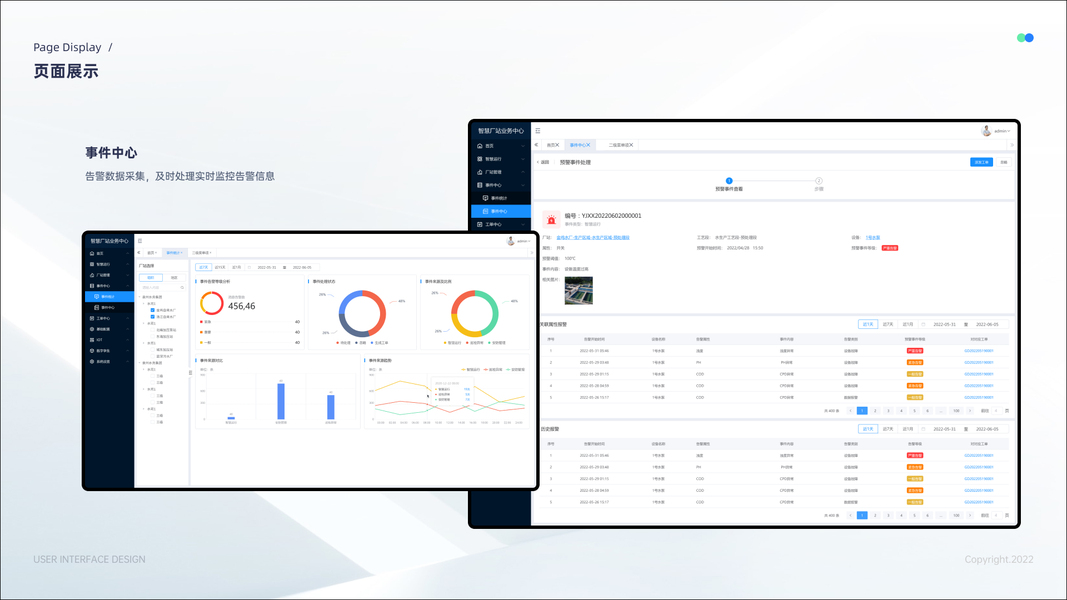Go to page 100 in 历史报警 pagination
Viewport: 1067px width, 600px height.
click(956, 516)
